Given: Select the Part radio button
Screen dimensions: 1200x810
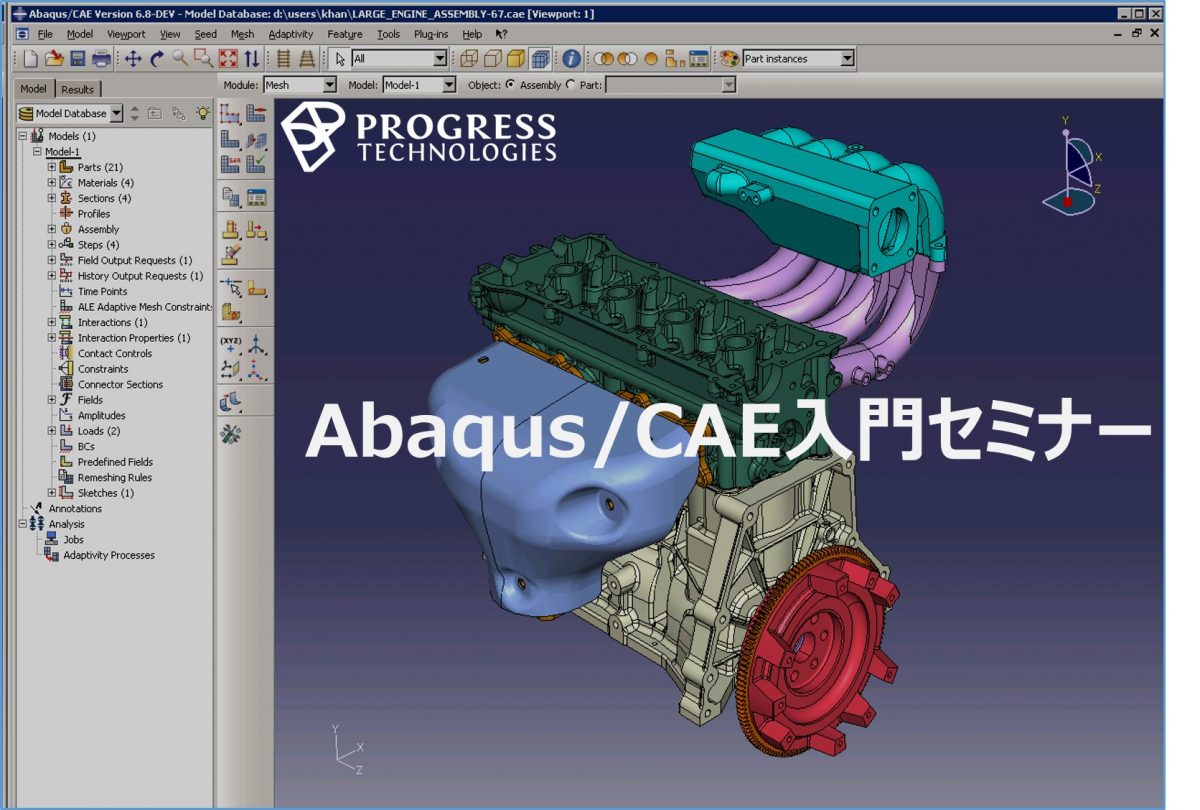Looking at the screenshot, I should click(569, 85).
